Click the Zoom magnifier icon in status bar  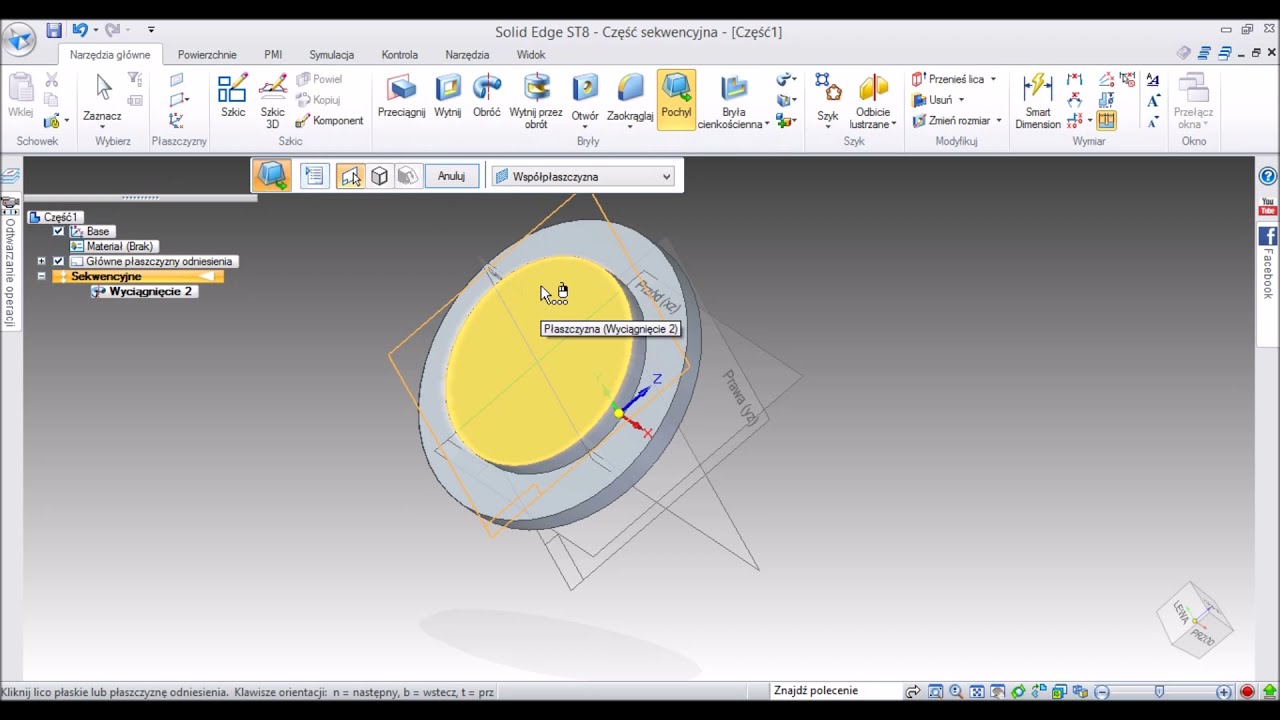[956, 692]
